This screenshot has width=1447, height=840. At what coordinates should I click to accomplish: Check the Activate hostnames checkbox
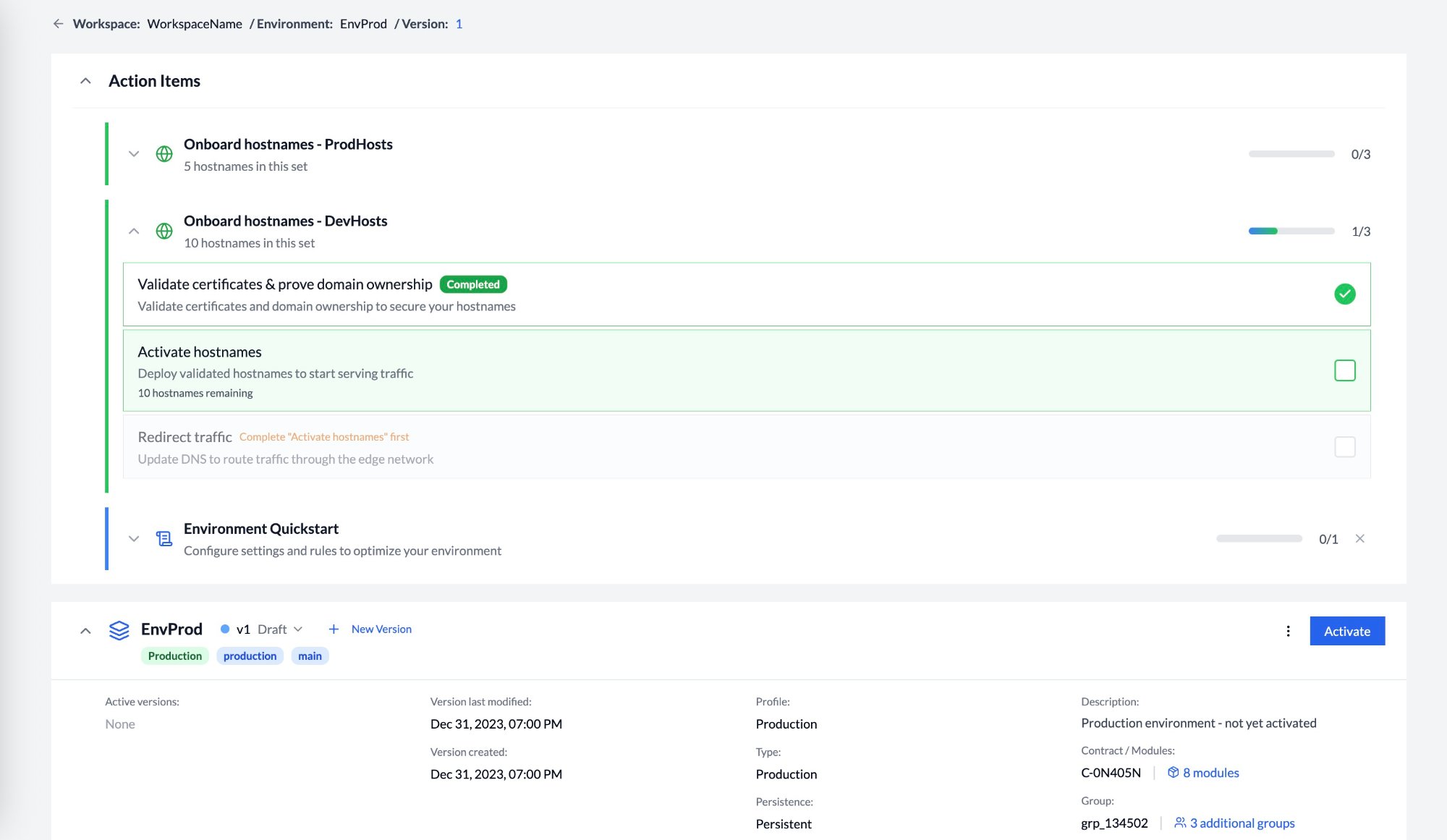click(1346, 370)
